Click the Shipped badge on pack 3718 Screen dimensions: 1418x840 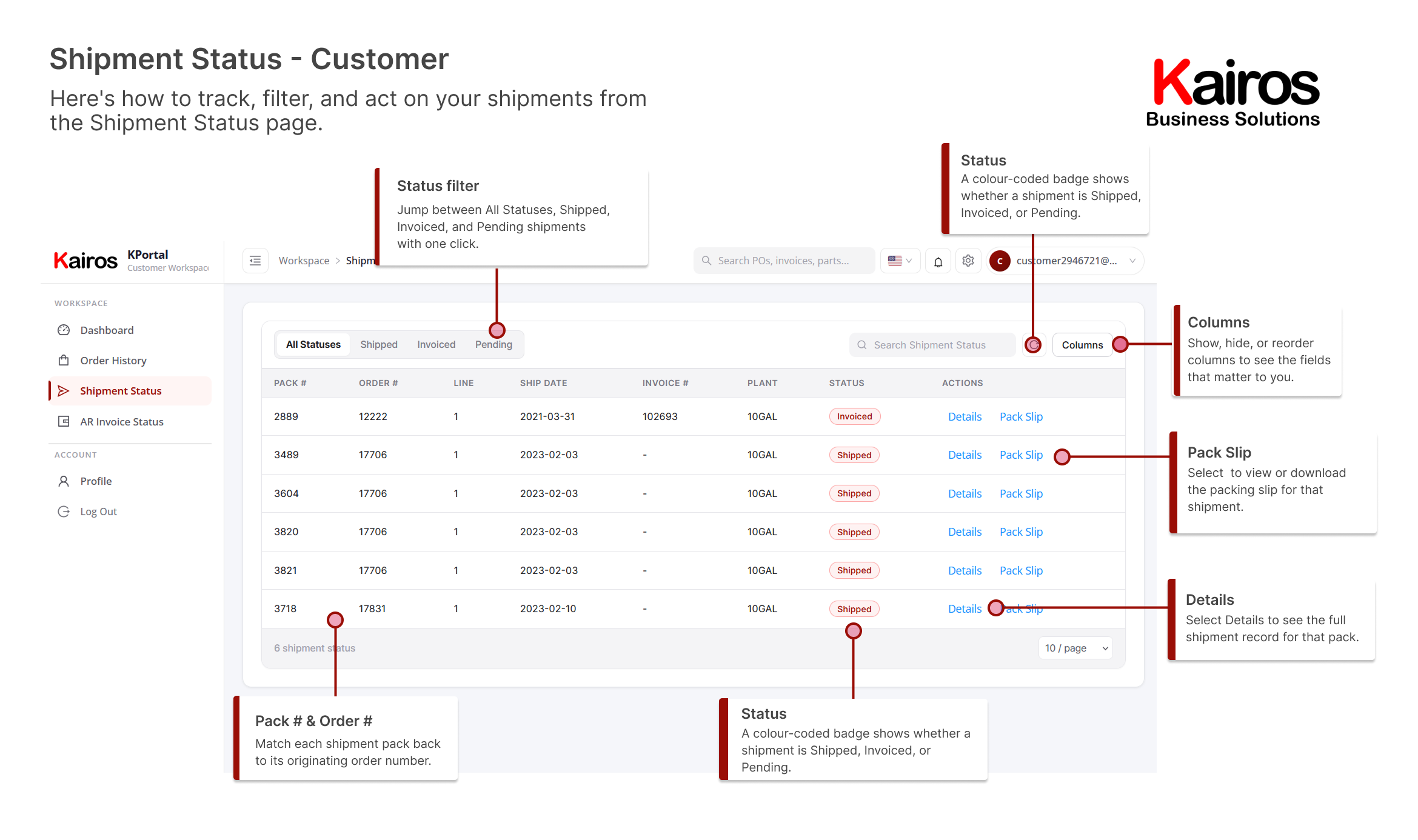pyautogui.click(x=854, y=609)
